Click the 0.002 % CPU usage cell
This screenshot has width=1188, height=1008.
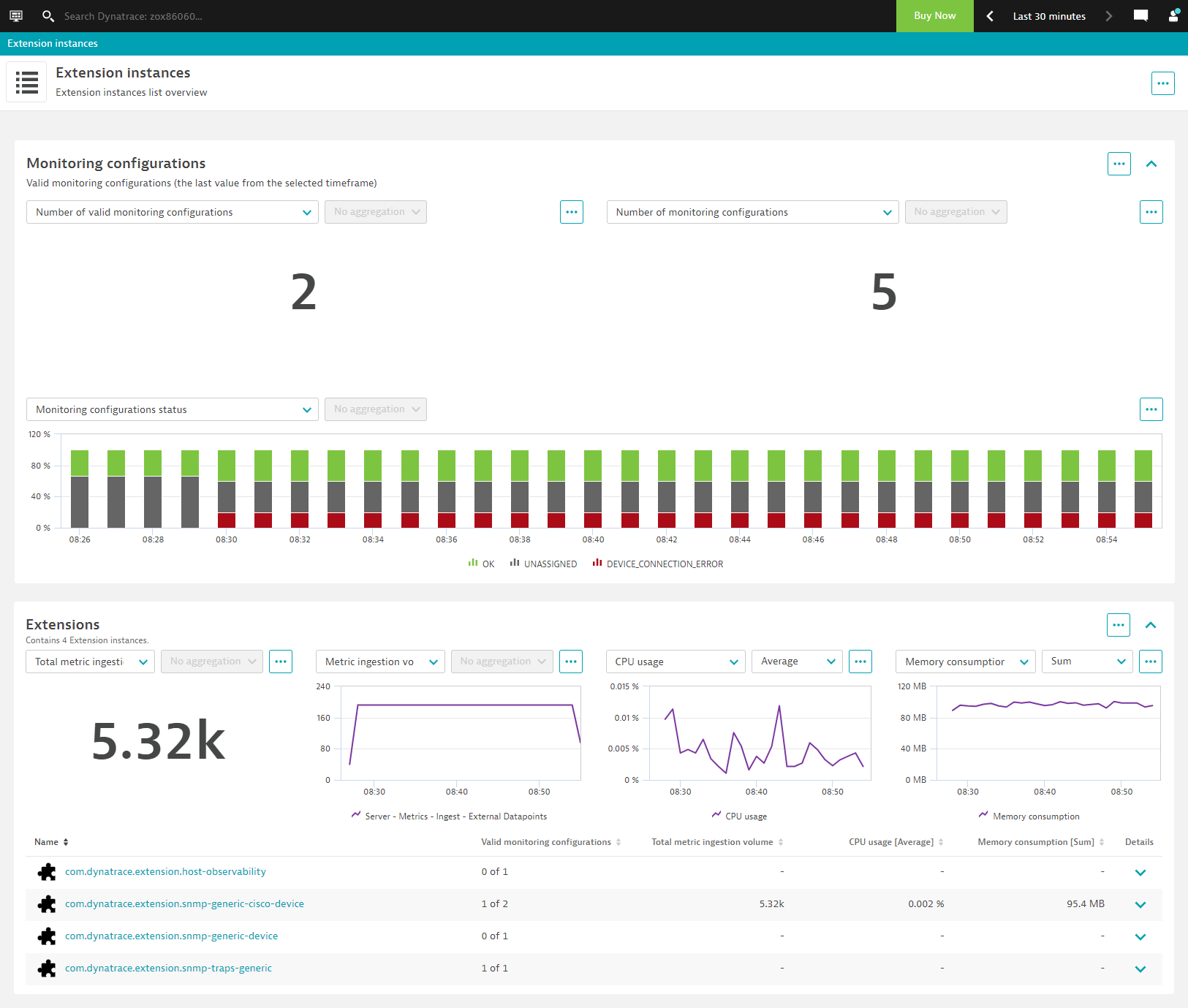tap(926, 904)
